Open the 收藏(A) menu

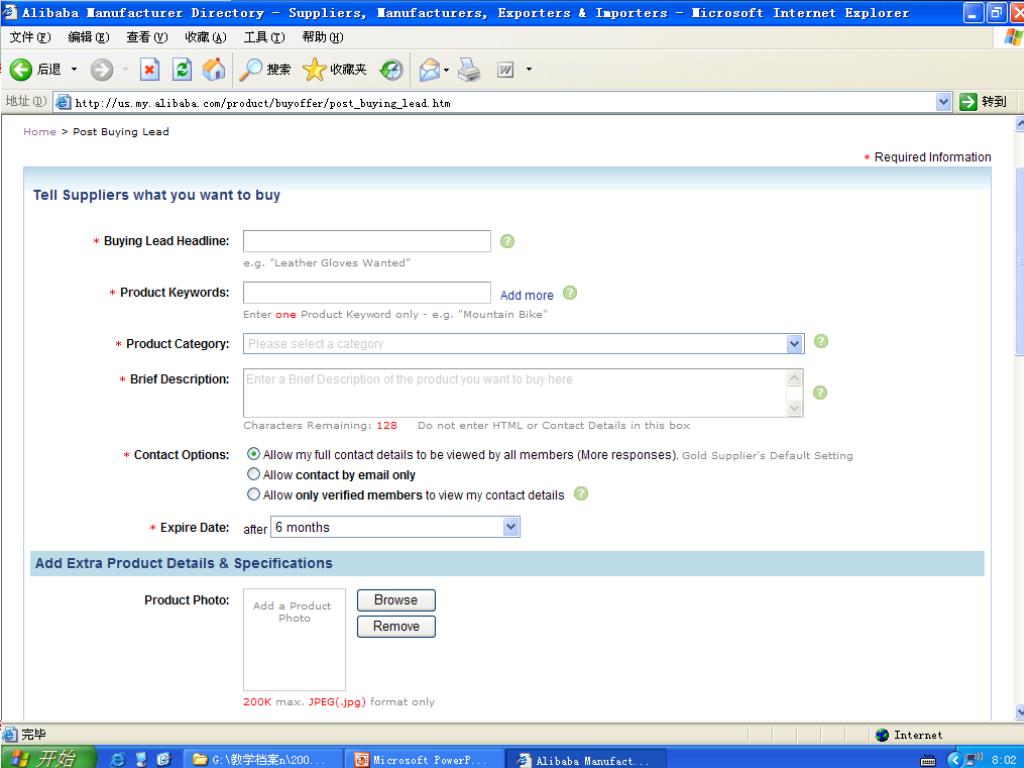206,37
